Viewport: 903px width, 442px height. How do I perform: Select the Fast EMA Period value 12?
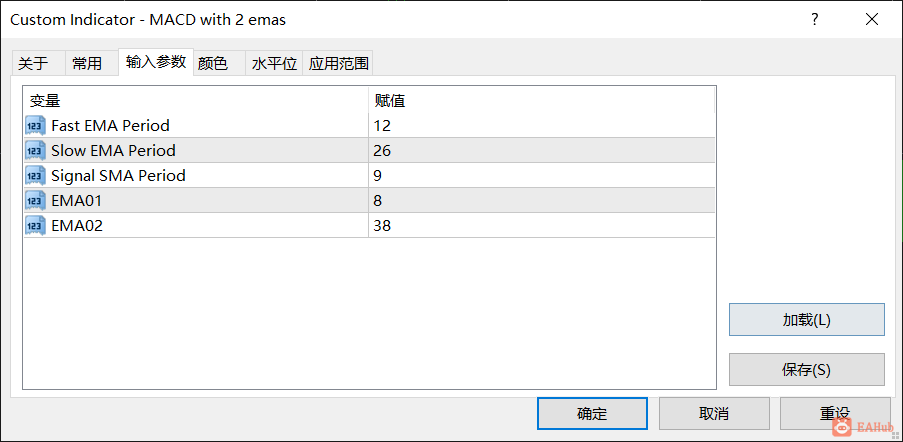[x=383, y=126]
